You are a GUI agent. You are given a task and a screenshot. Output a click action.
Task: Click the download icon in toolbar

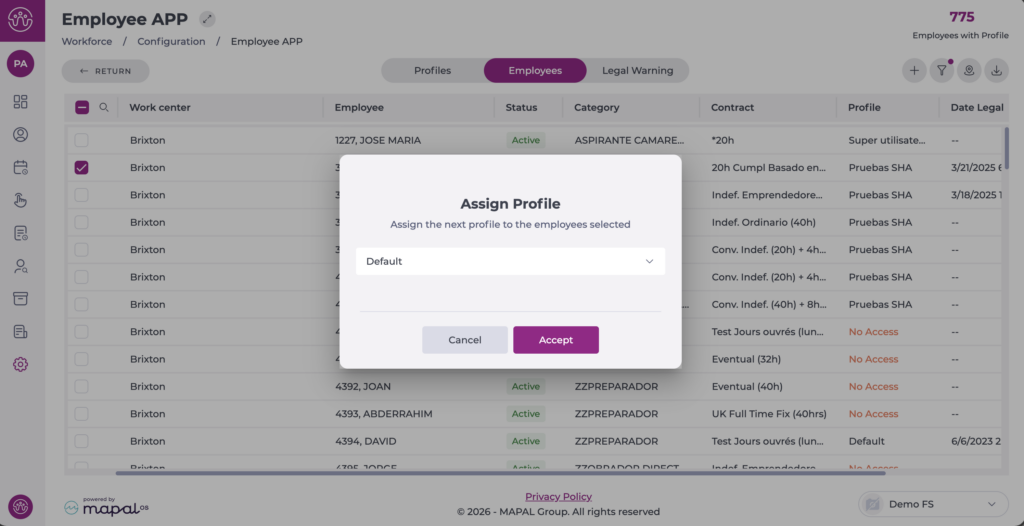click(x=996, y=71)
